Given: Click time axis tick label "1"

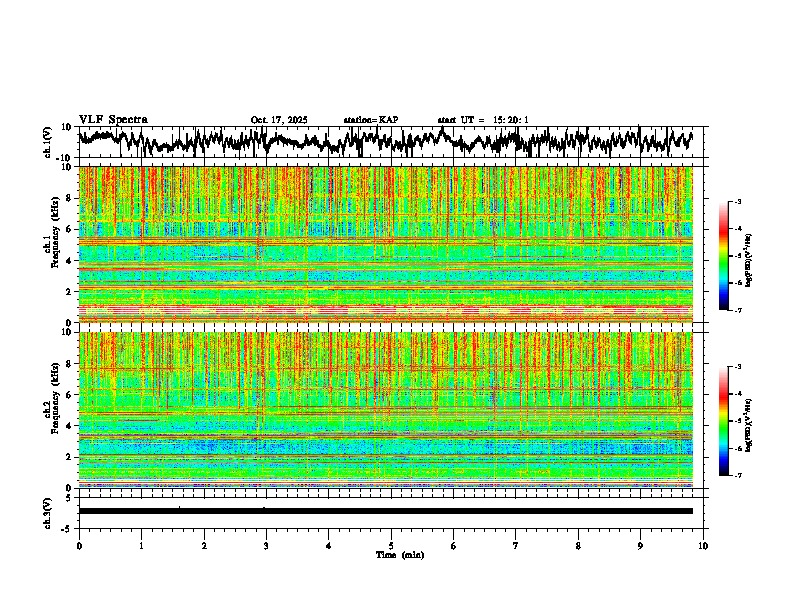Looking at the screenshot, I should (x=141, y=546).
